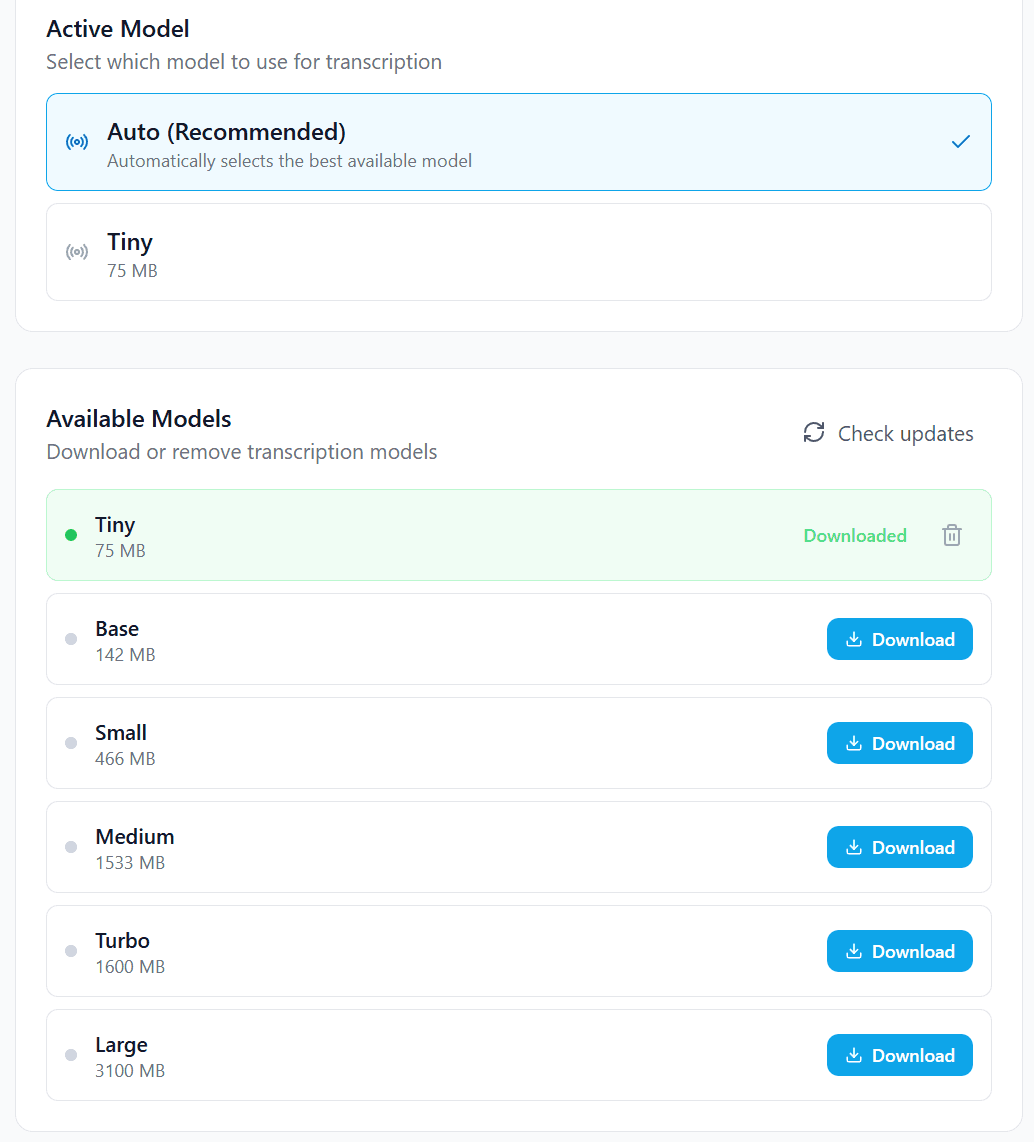
Task: Click the gray status dot beside Small
Action: (x=71, y=743)
